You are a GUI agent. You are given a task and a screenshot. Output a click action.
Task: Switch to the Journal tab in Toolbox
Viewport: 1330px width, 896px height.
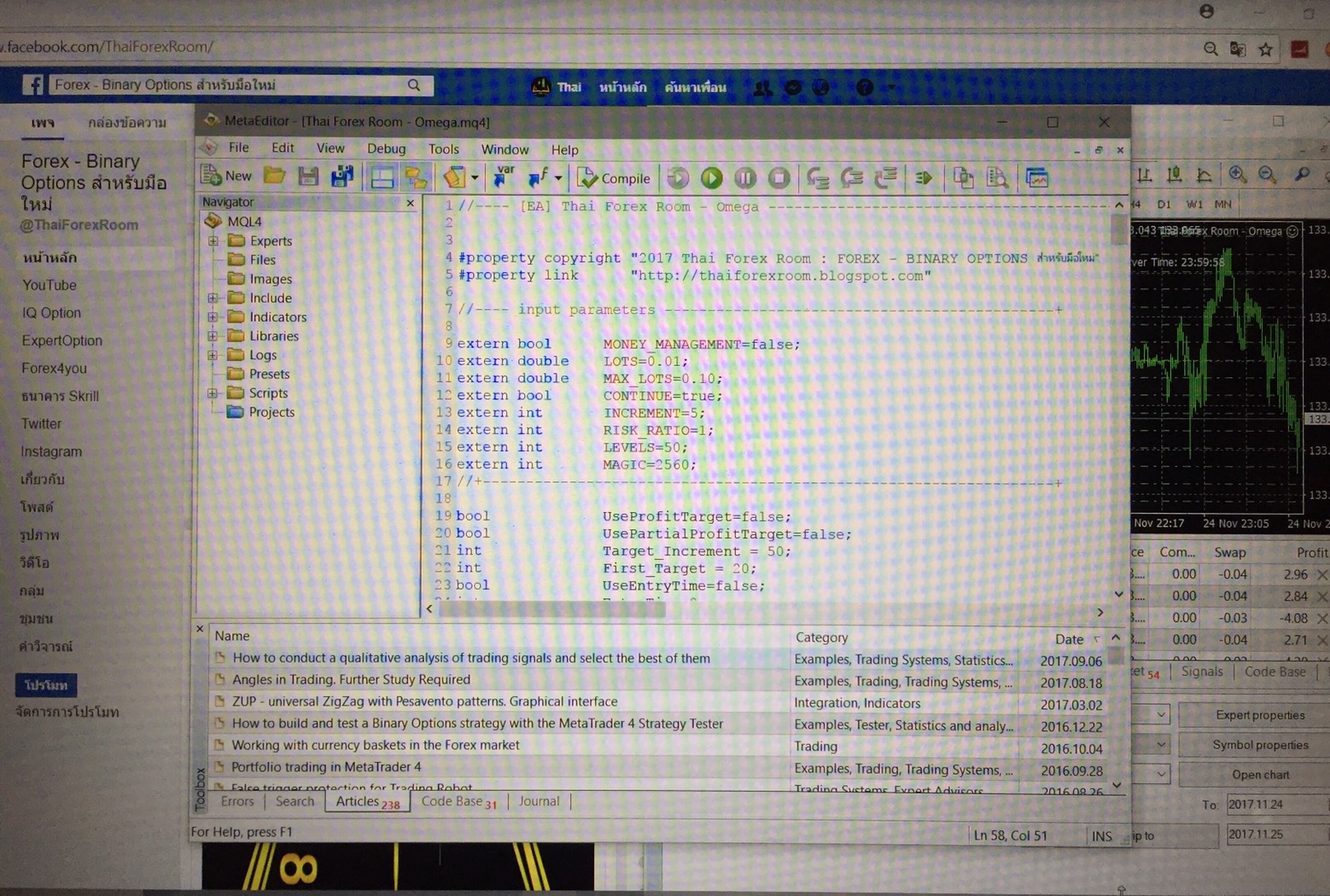tap(539, 801)
